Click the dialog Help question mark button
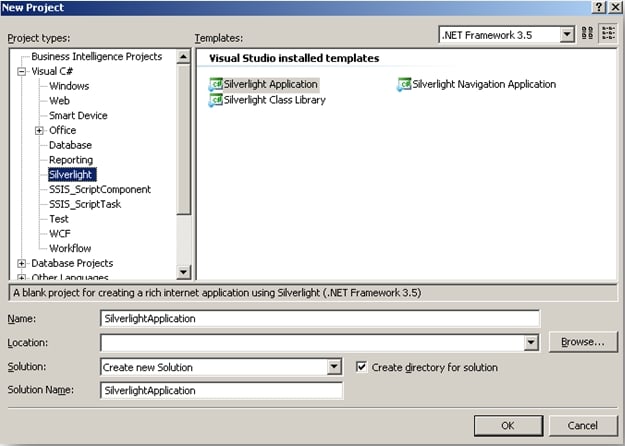The height and width of the screenshot is (446, 625). coord(599,8)
